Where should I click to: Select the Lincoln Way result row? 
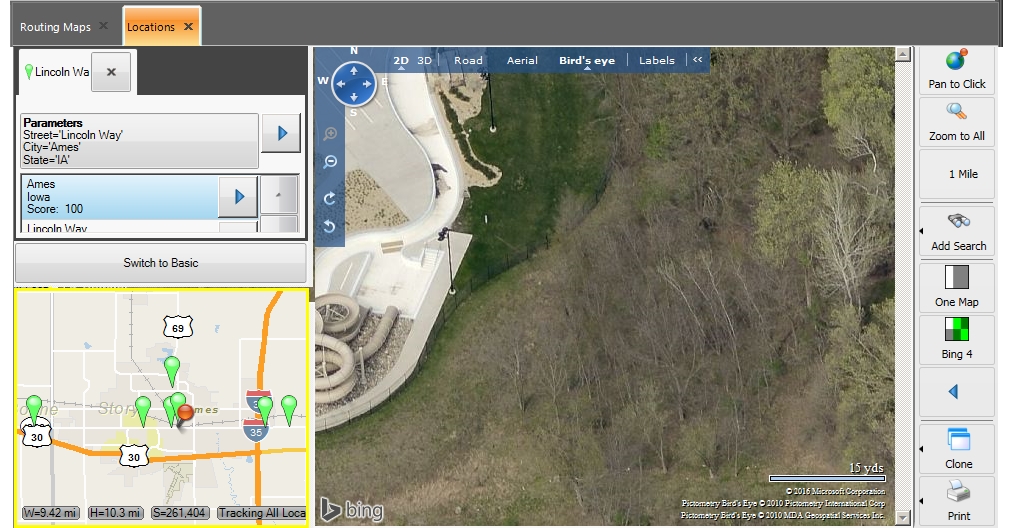120,227
